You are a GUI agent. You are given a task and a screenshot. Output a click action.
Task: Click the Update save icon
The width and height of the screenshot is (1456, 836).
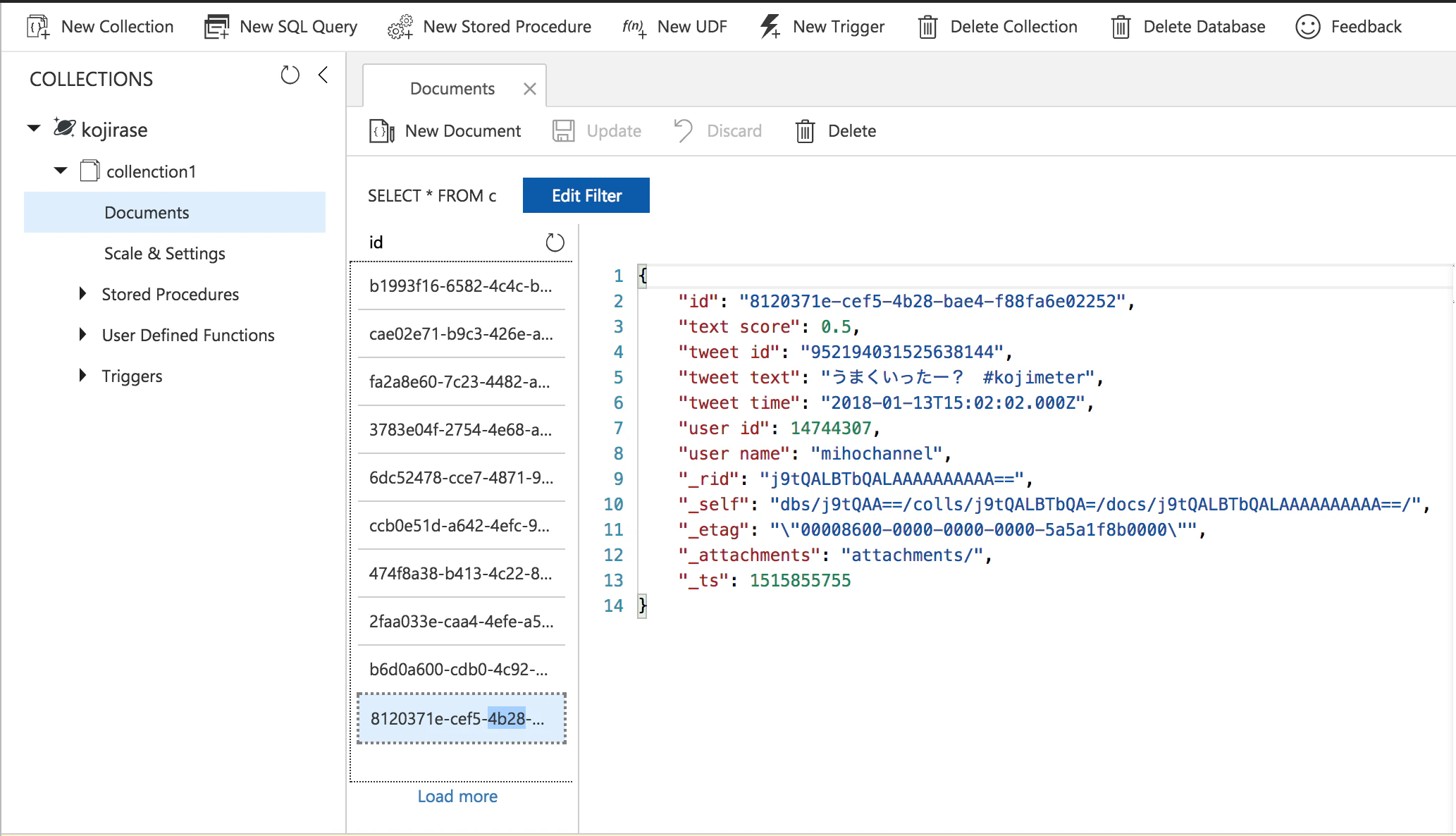(563, 131)
